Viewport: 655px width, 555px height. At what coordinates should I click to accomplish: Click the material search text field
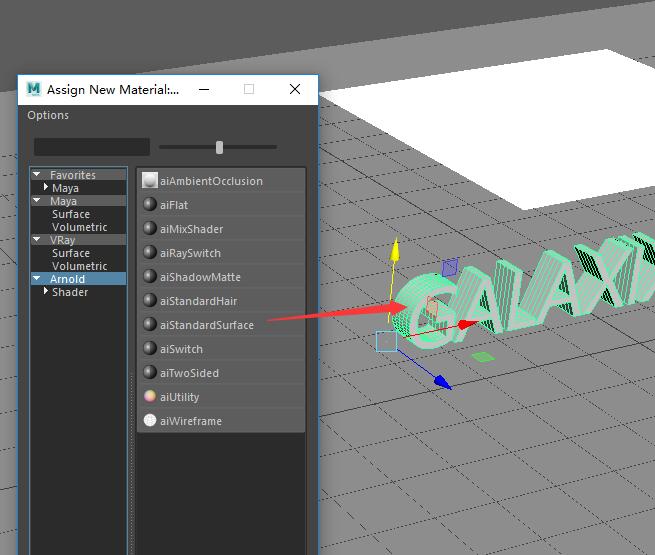click(x=92, y=147)
